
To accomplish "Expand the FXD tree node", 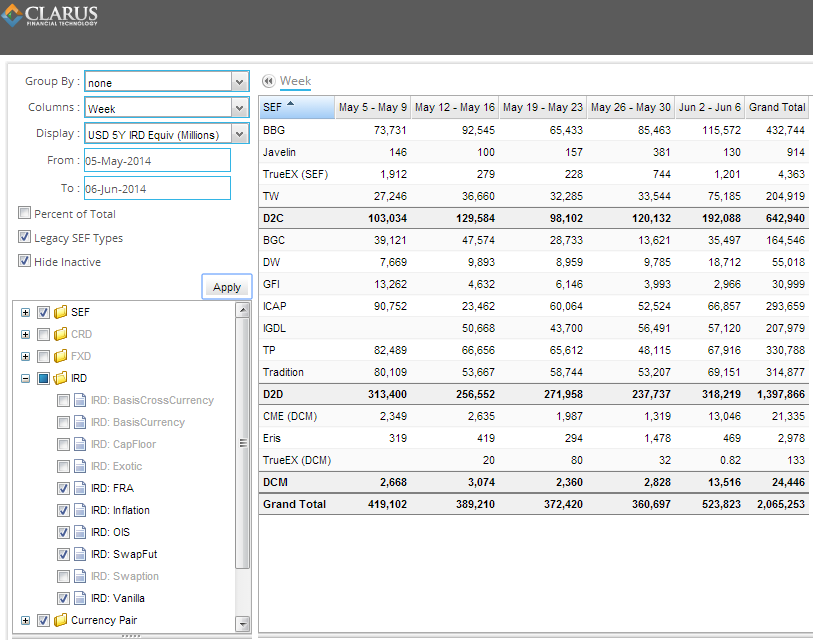I will pyautogui.click(x=25, y=356).
